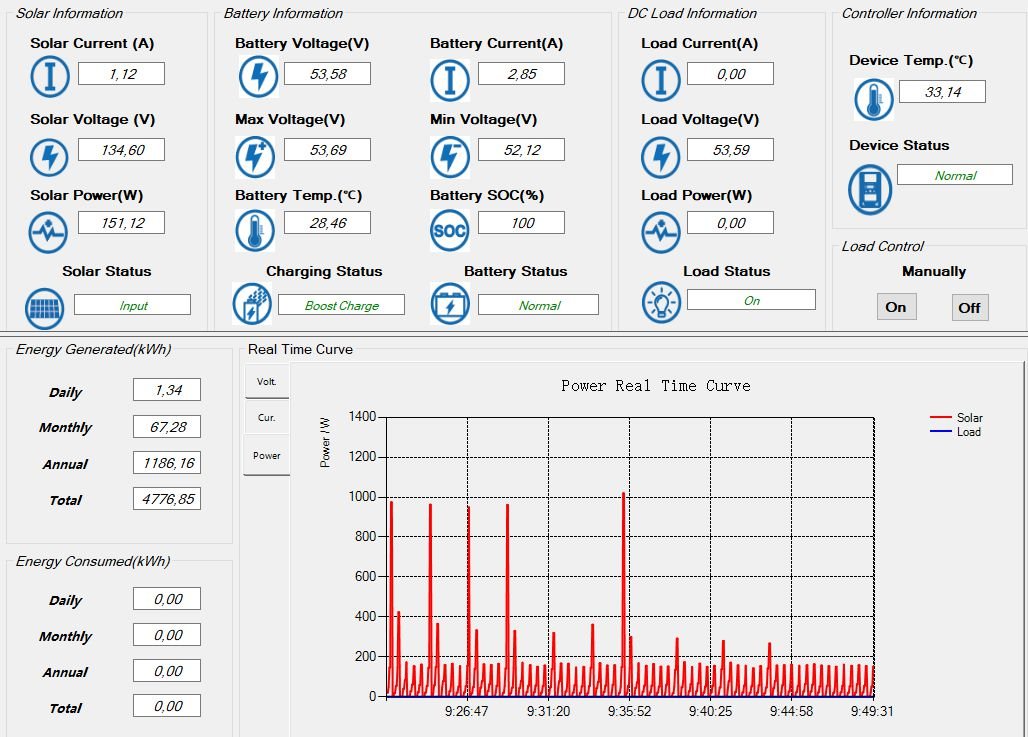Click the Device Status controller icon
The height and width of the screenshot is (737, 1028).
click(869, 189)
